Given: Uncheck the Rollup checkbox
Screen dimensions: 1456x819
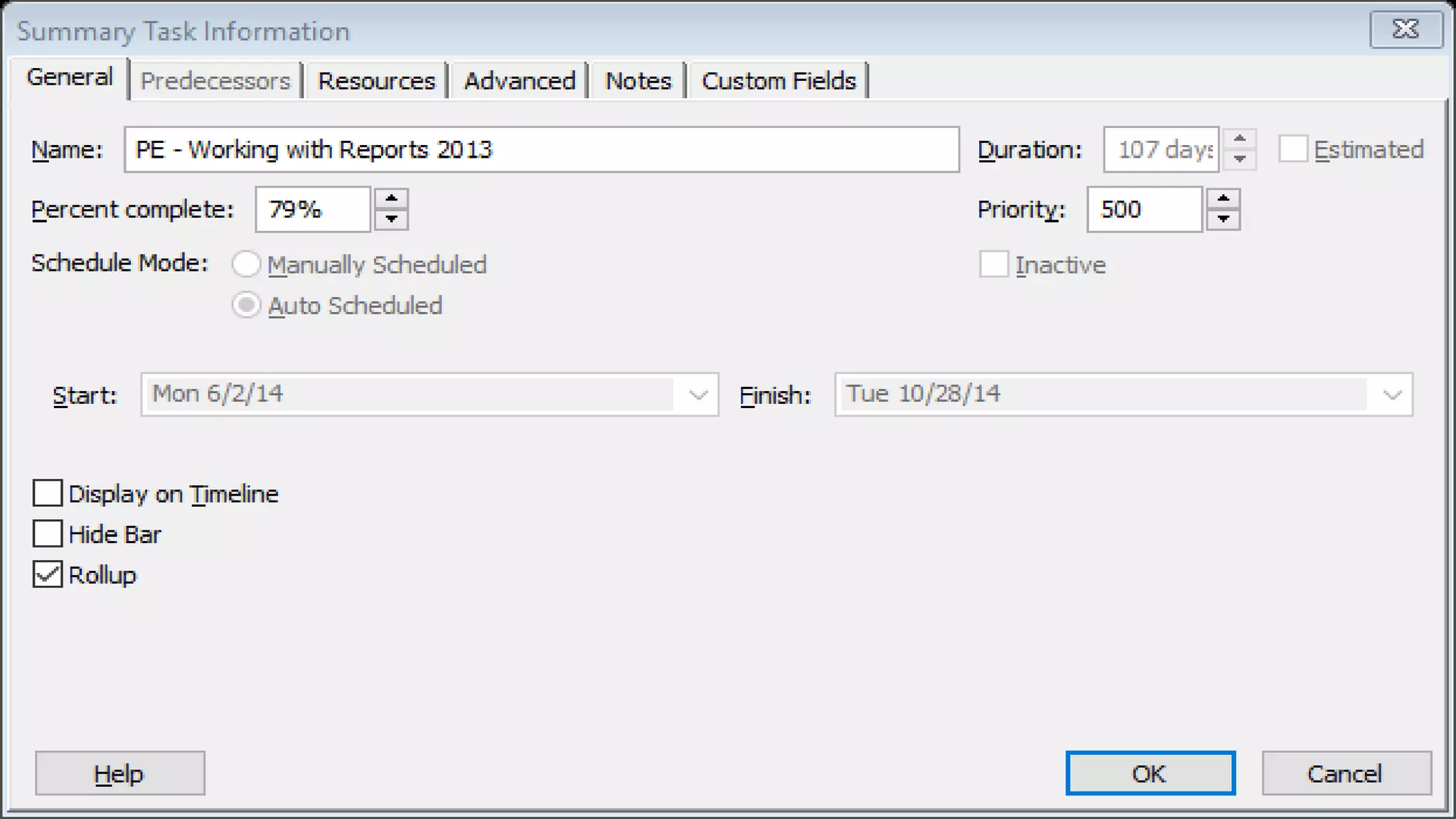Looking at the screenshot, I should tap(48, 574).
